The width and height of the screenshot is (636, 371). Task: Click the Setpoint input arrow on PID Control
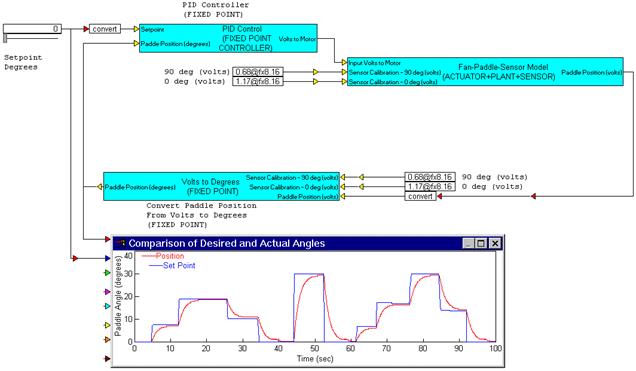[x=136, y=29]
